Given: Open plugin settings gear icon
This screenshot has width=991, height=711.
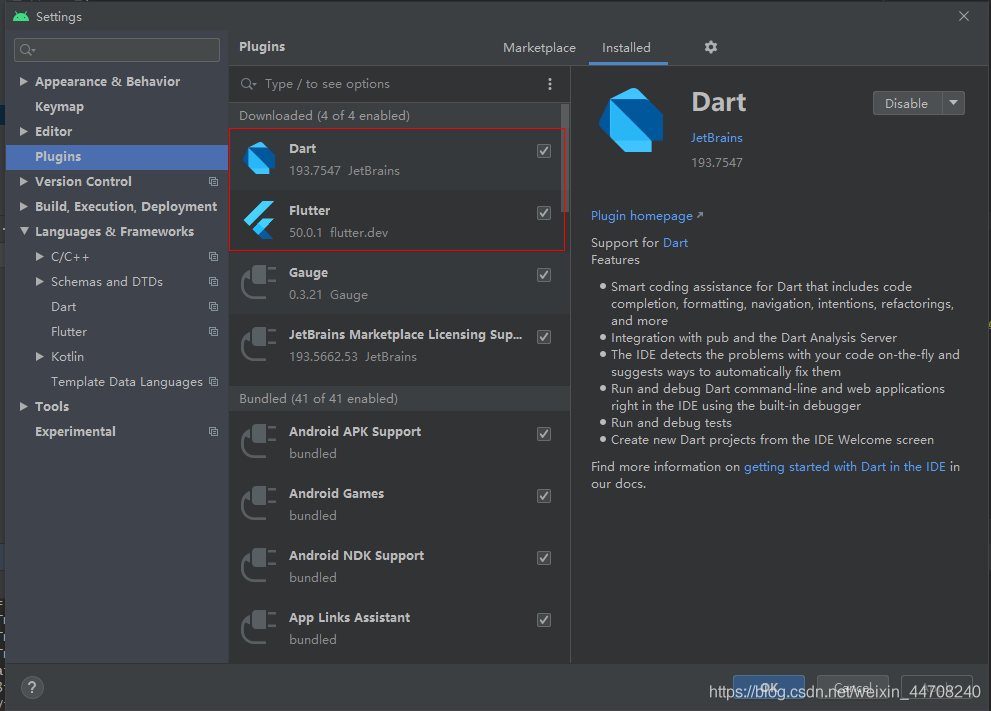Looking at the screenshot, I should pyautogui.click(x=711, y=47).
